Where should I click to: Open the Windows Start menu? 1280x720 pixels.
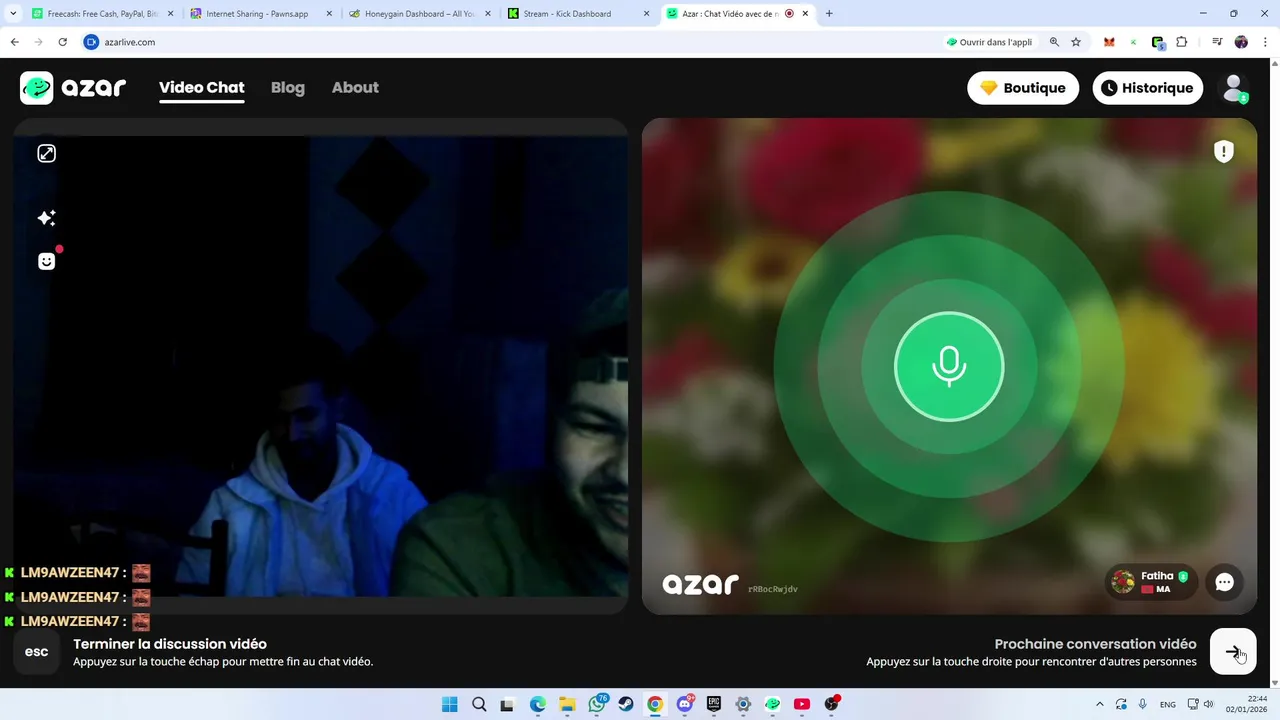tap(450, 704)
